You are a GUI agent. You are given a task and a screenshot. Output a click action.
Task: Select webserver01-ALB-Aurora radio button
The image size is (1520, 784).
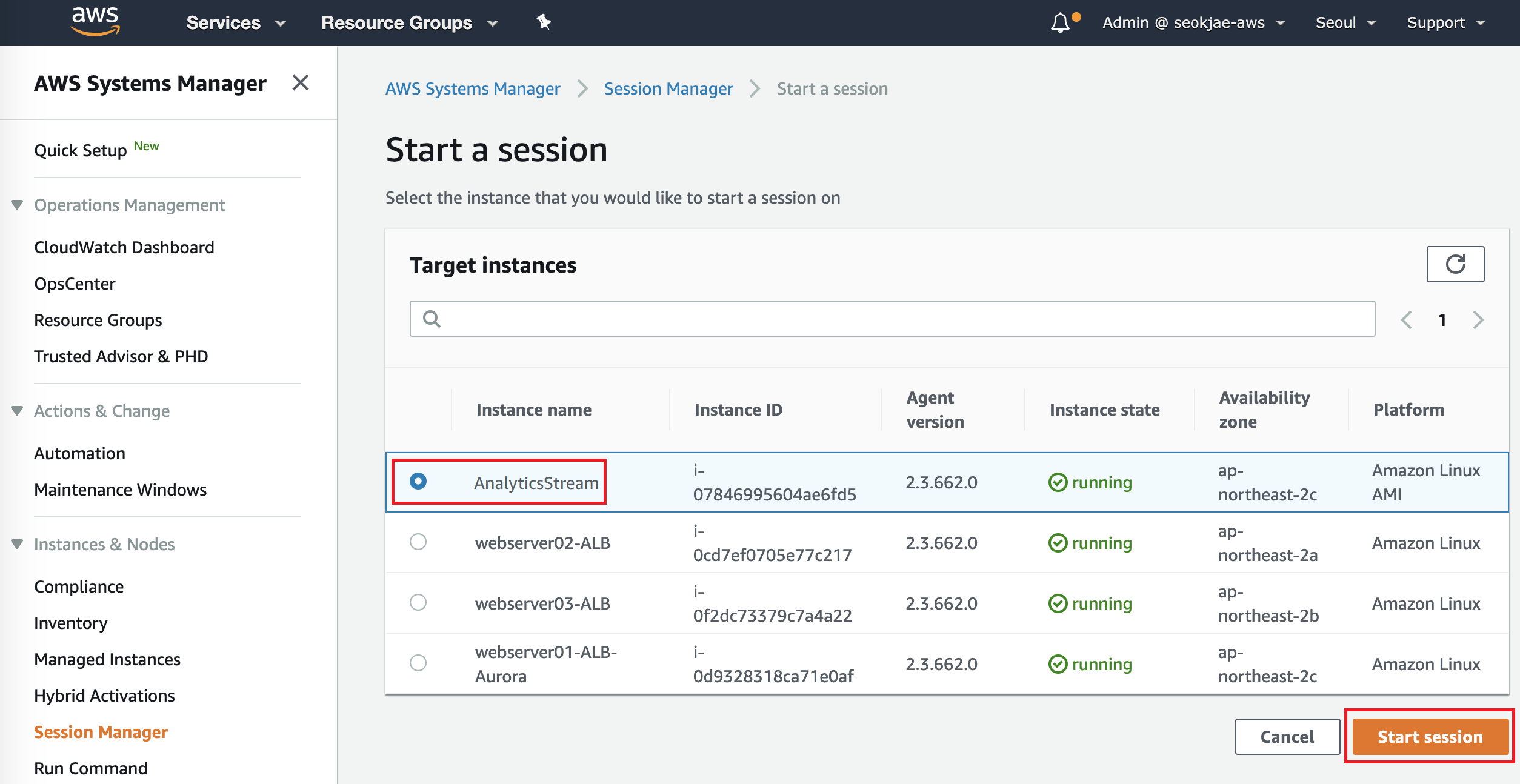(x=418, y=663)
